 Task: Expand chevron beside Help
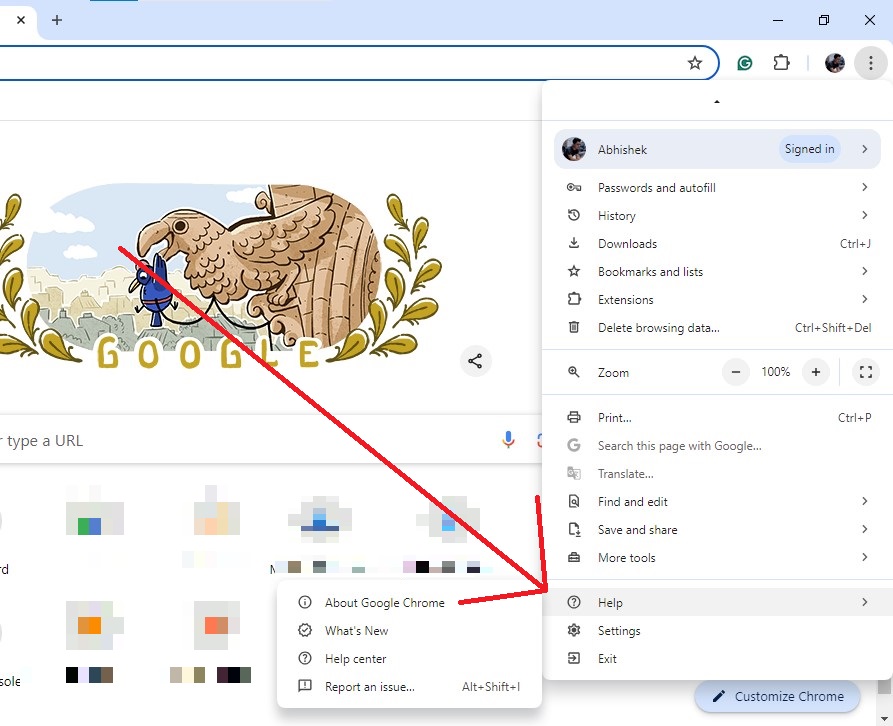[x=865, y=602]
